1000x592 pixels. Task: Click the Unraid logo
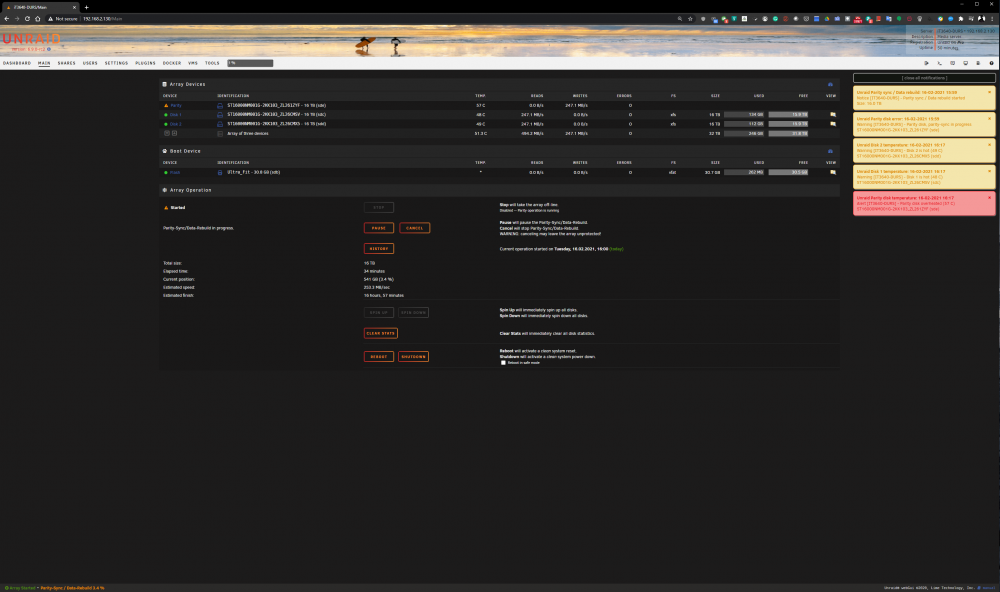[31, 39]
